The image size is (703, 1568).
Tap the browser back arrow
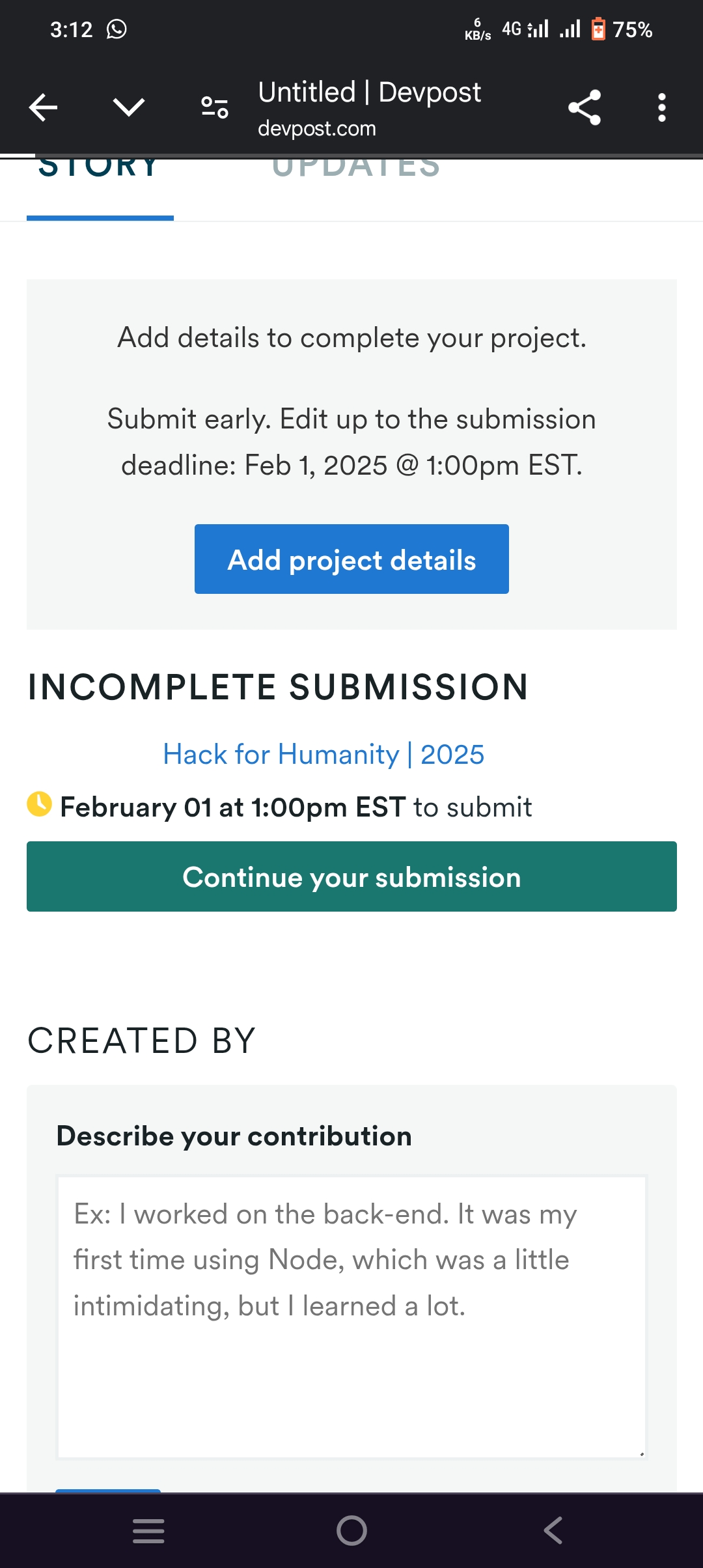(44, 107)
